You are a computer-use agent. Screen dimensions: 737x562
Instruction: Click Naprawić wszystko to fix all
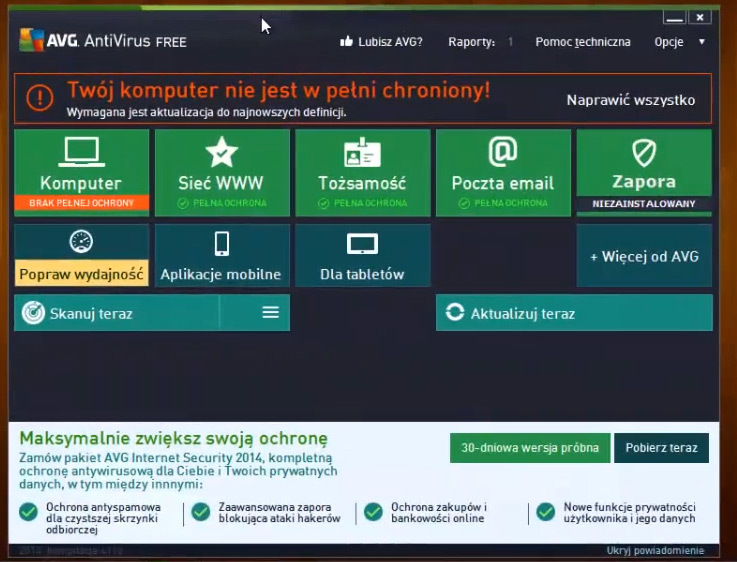pos(631,100)
